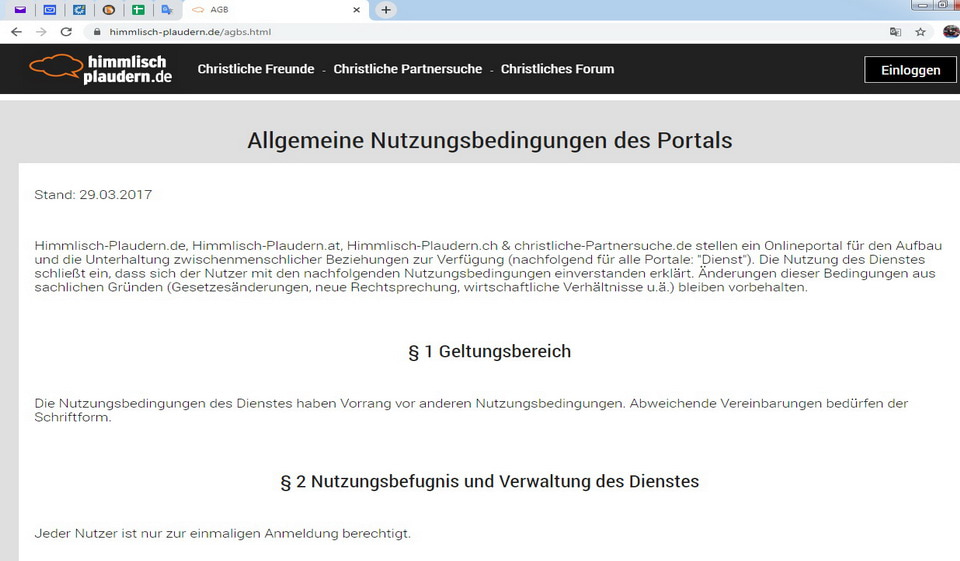Bookmark this page with star icon

(x=920, y=32)
